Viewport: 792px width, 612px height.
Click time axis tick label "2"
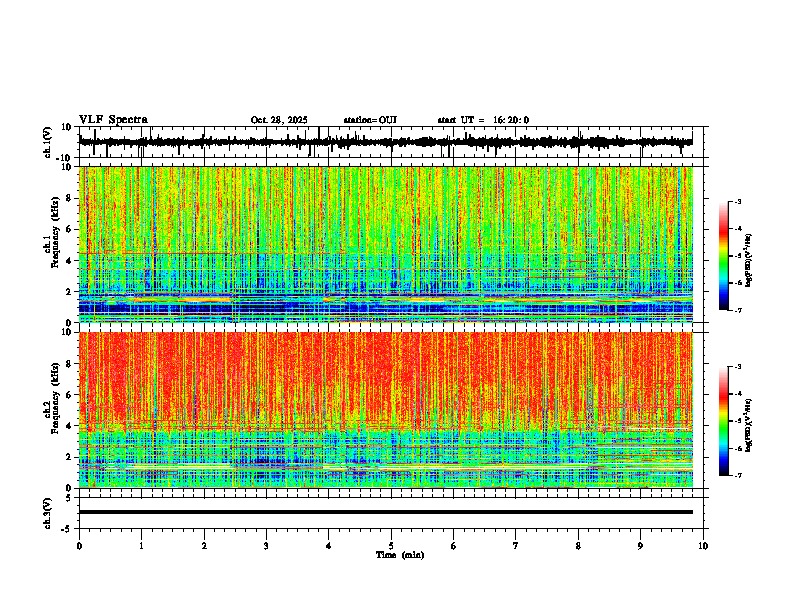(x=204, y=546)
